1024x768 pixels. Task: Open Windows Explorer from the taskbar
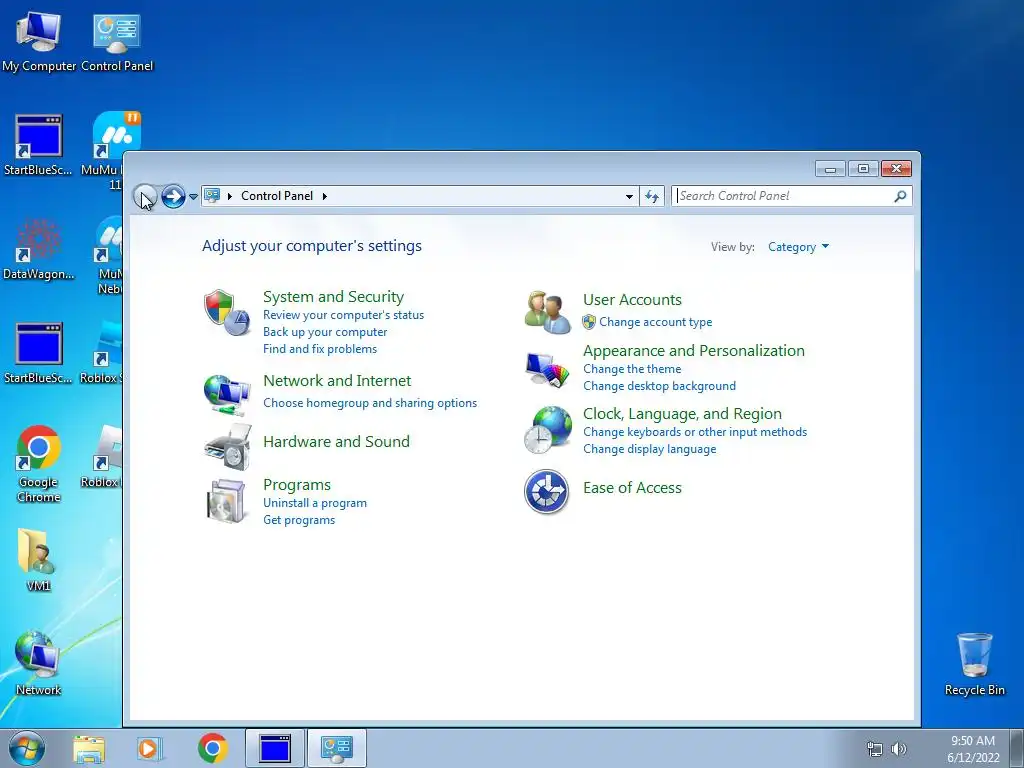[89, 749]
